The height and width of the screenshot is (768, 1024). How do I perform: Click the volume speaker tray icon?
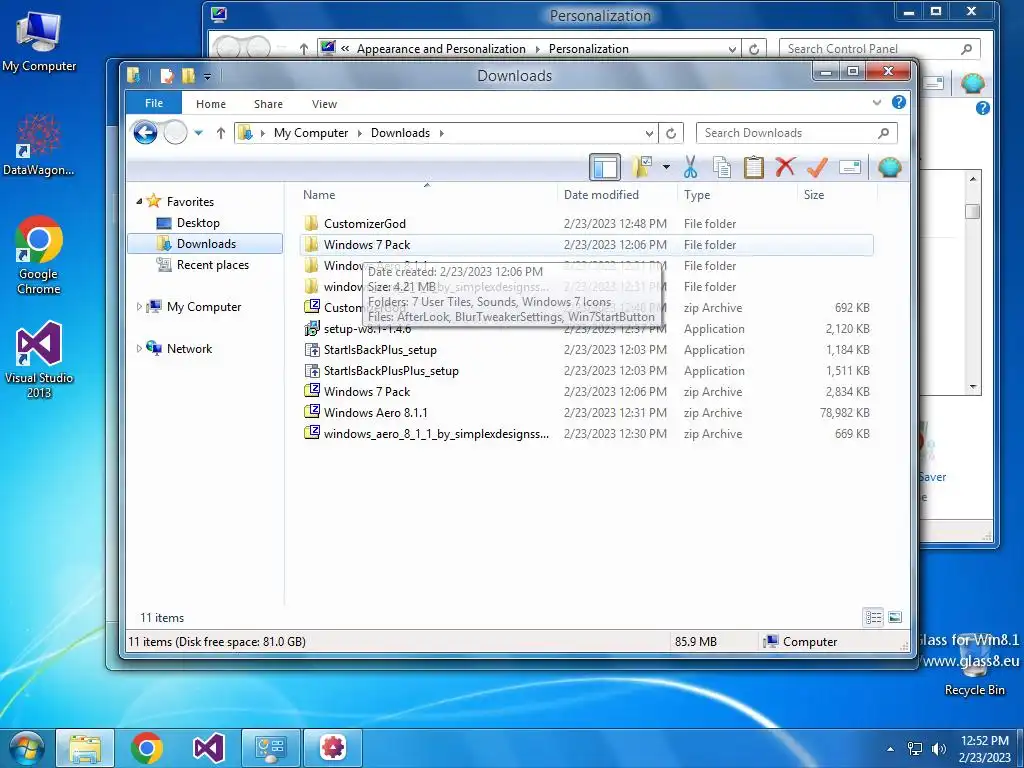(938, 749)
